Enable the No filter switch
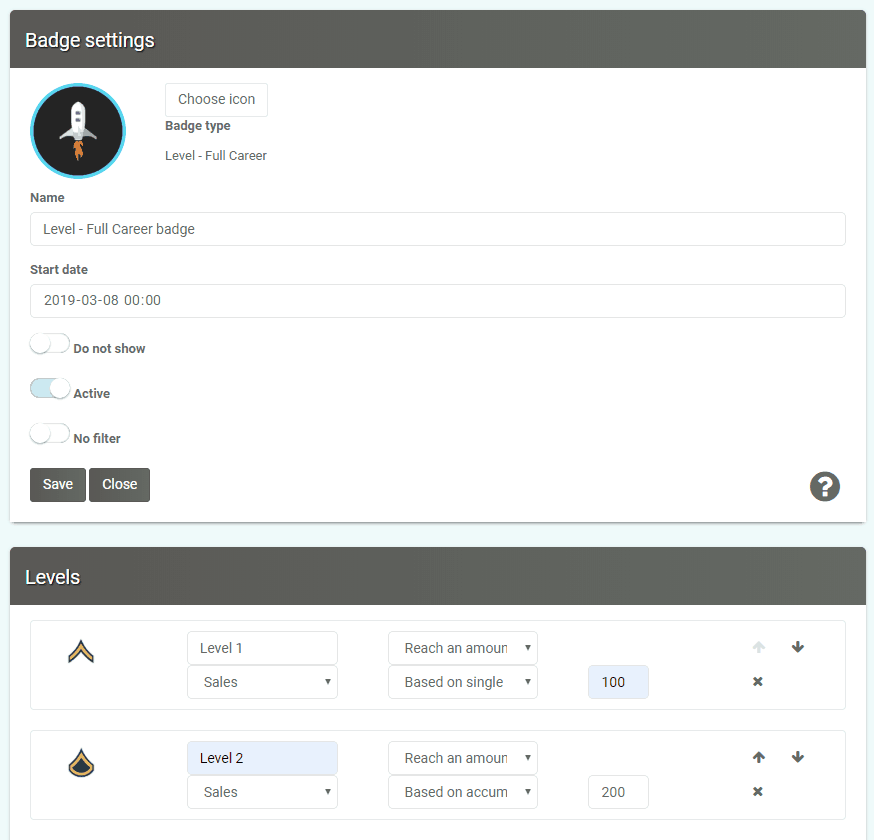This screenshot has height=840, width=874. click(x=50, y=433)
